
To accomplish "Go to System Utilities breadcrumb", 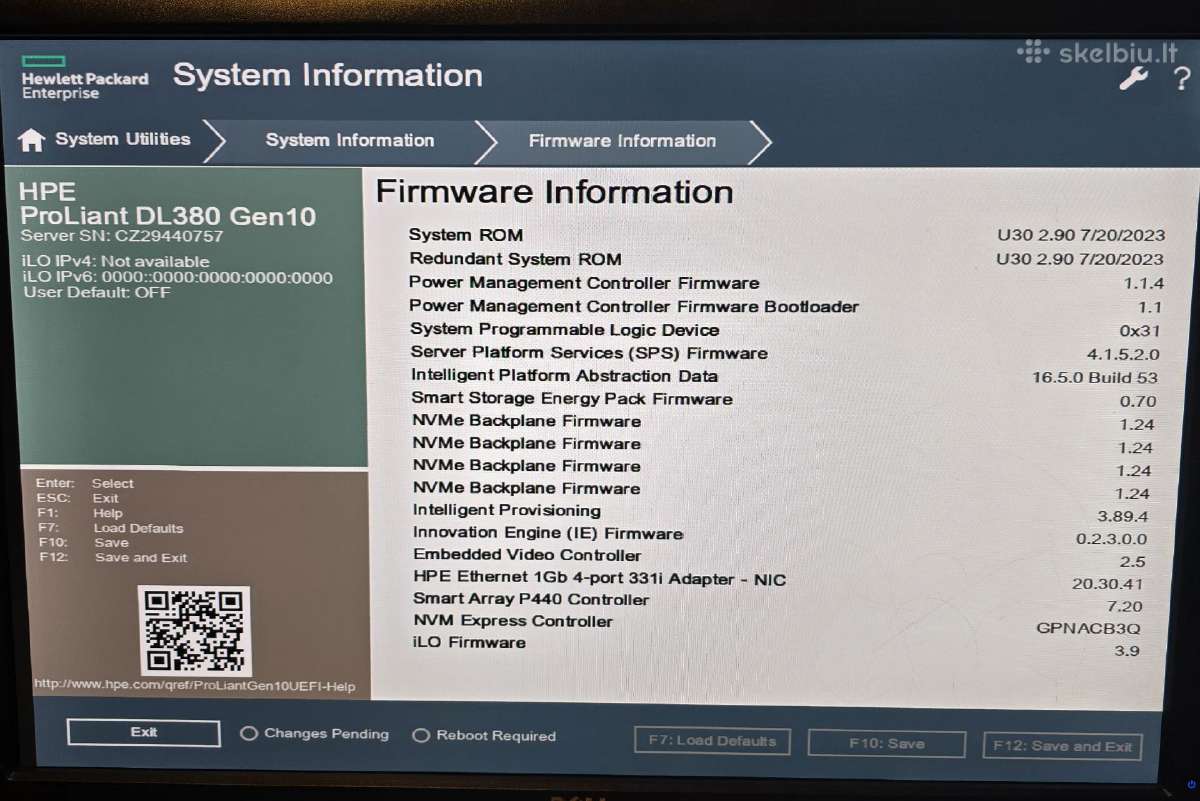I will click(x=122, y=139).
